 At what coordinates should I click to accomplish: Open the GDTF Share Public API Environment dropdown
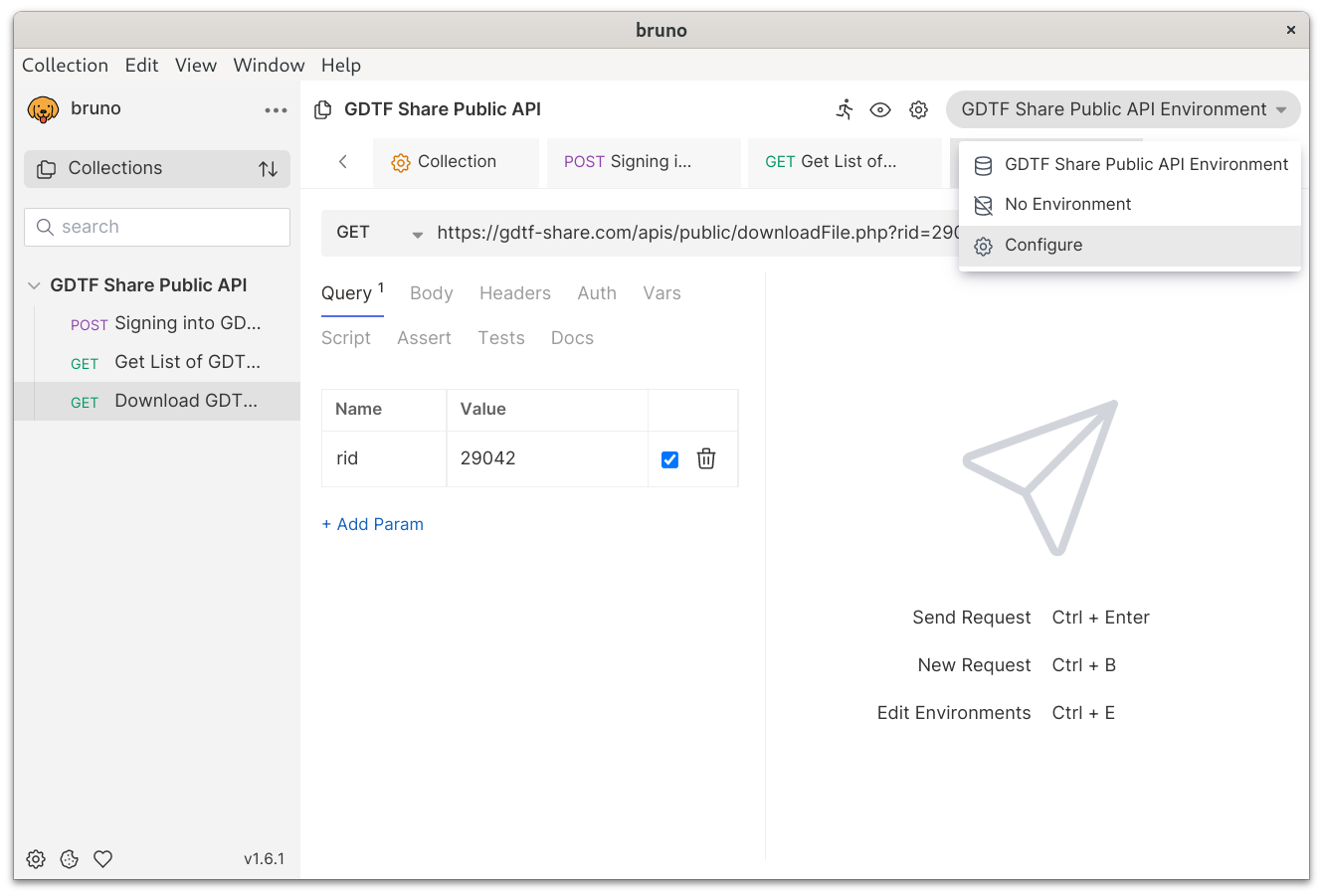(1123, 109)
